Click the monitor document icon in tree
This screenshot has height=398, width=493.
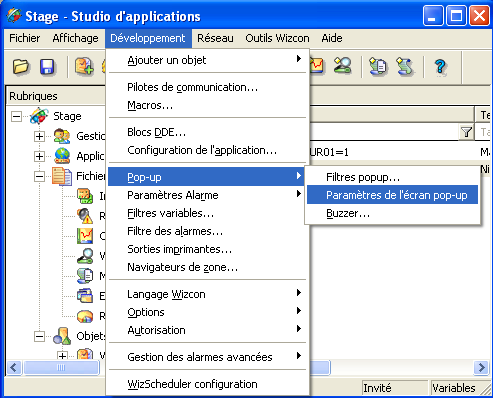pos(85,276)
